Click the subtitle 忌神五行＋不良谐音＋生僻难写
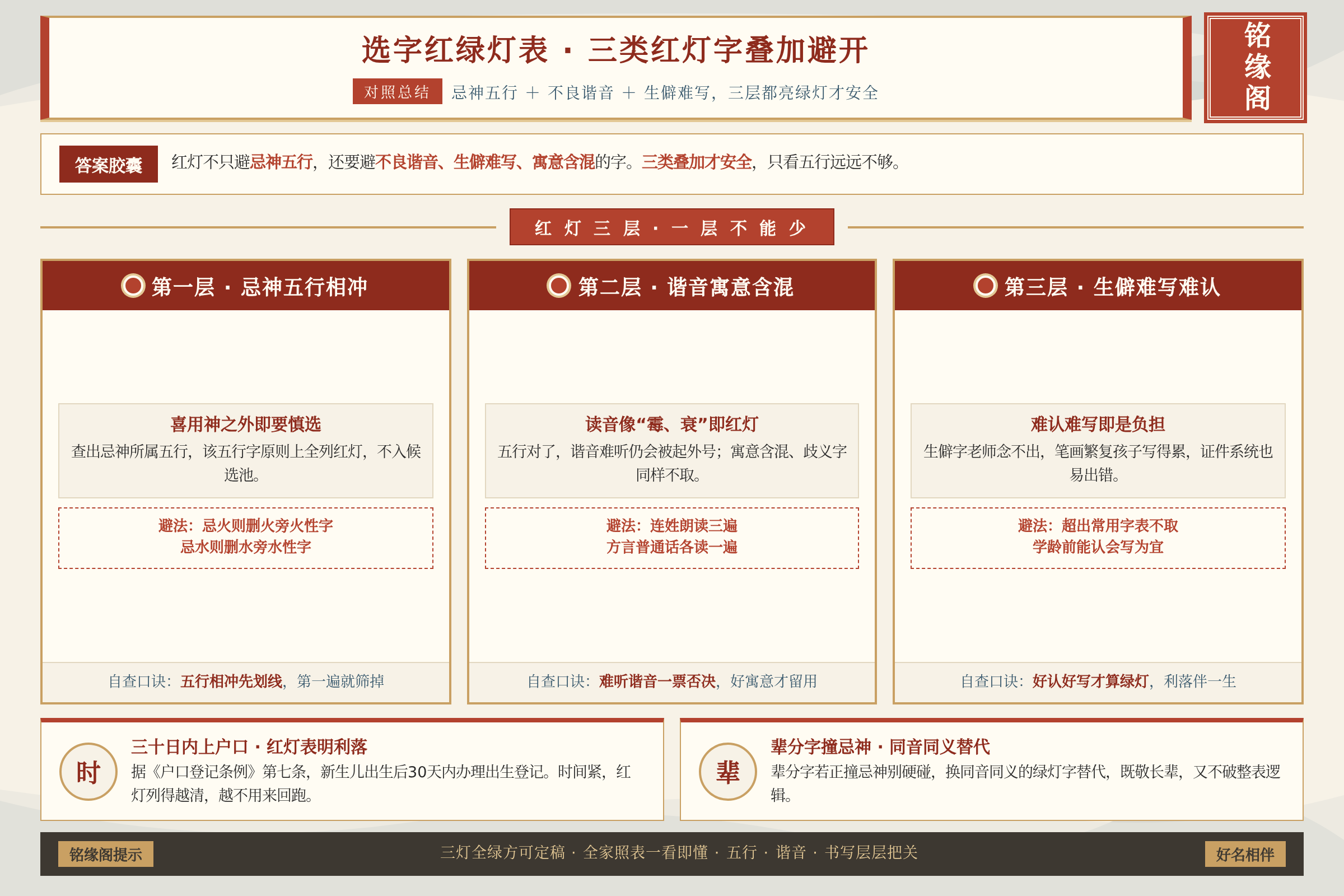Viewport: 1344px width, 896px height. 665,92
